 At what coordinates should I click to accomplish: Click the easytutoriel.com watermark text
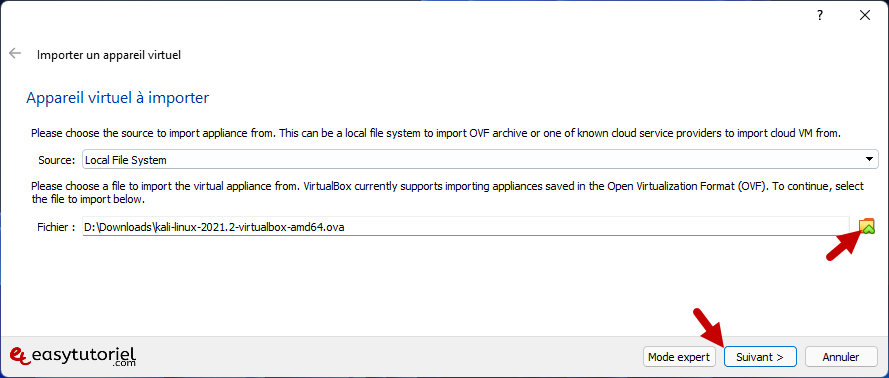84,356
